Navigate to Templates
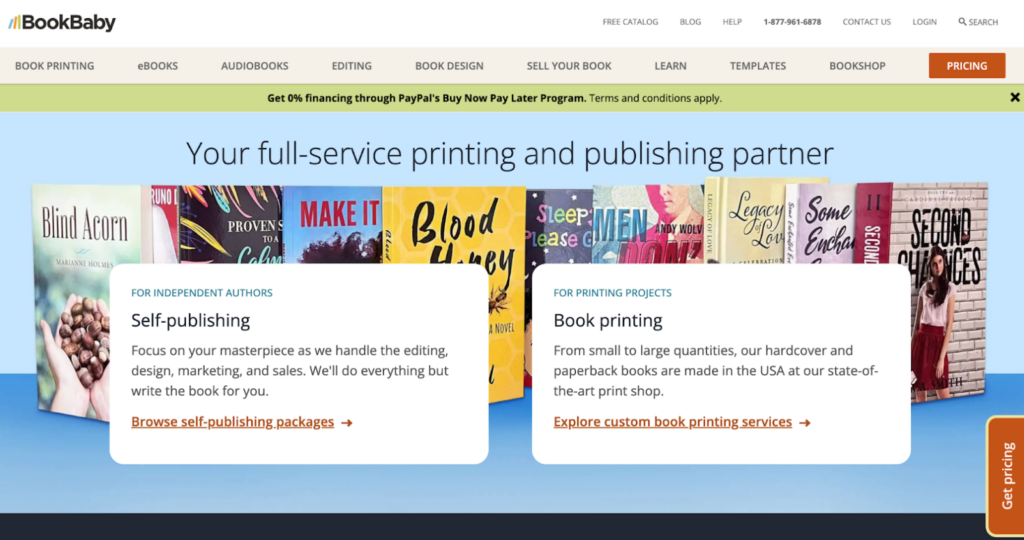The height and width of the screenshot is (540, 1024). tap(757, 66)
